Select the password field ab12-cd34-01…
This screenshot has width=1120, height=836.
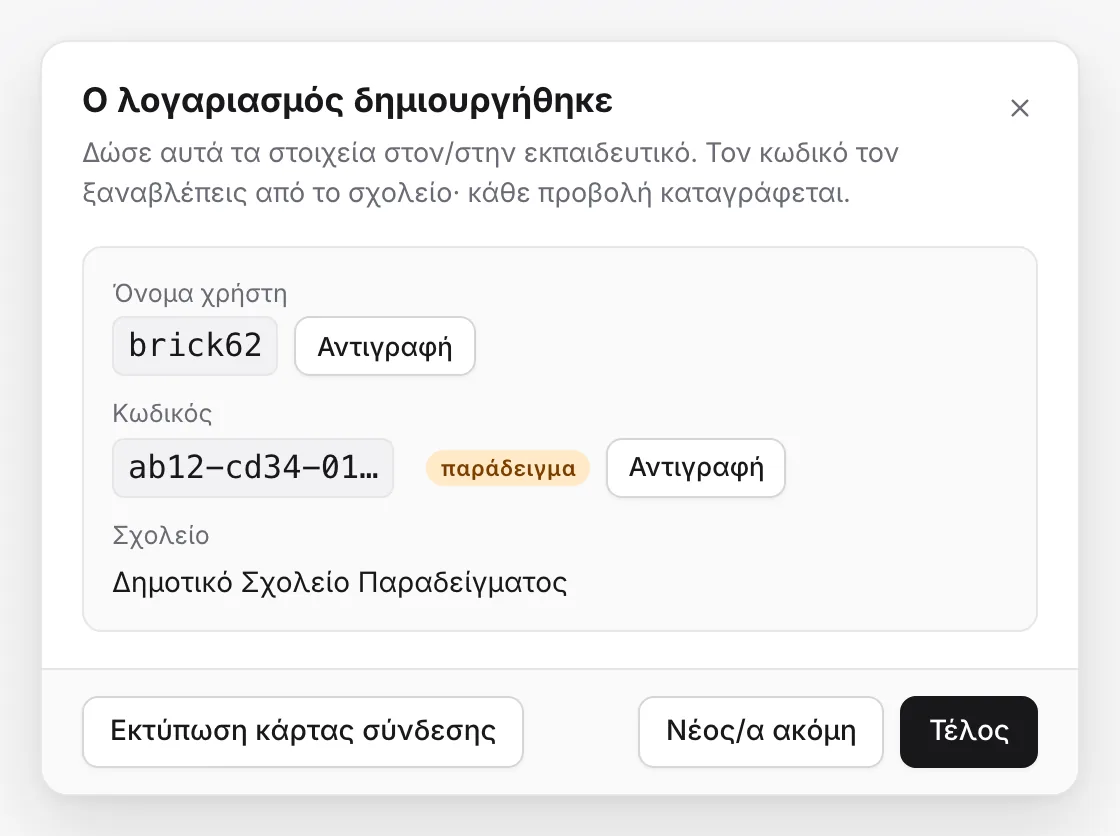tap(253, 468)
